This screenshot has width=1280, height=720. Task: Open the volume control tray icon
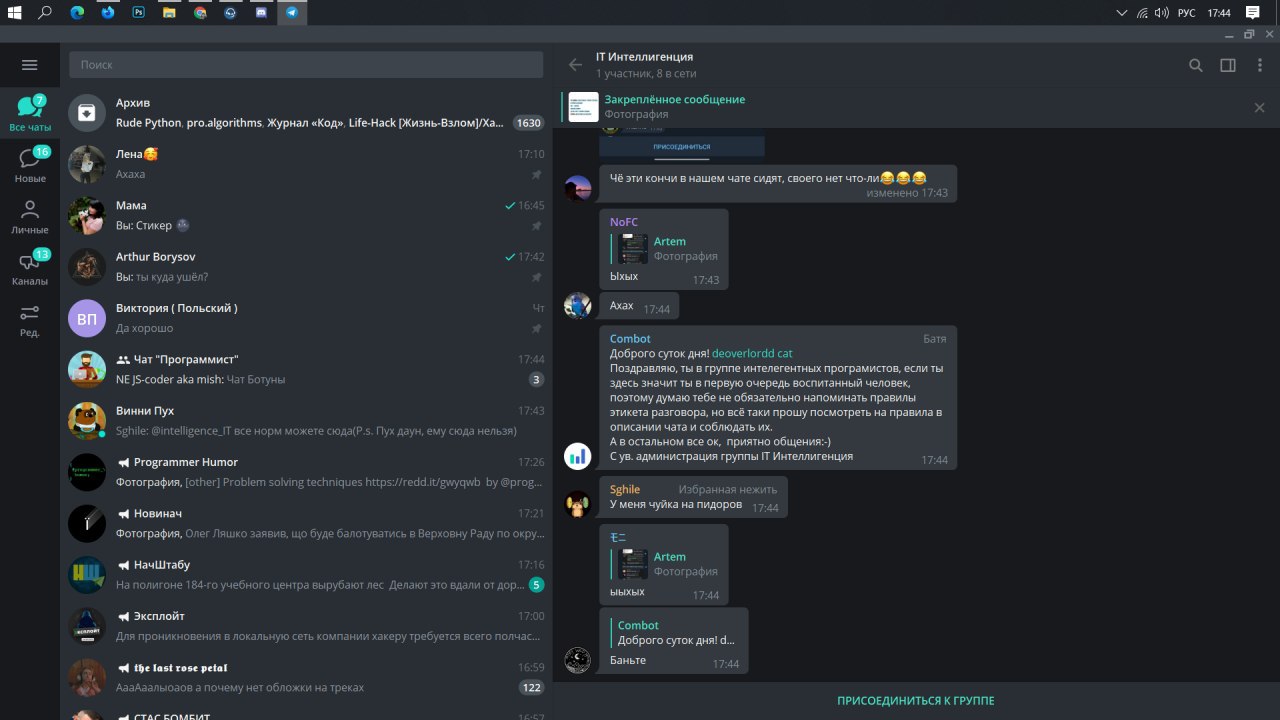[1161, 13]
